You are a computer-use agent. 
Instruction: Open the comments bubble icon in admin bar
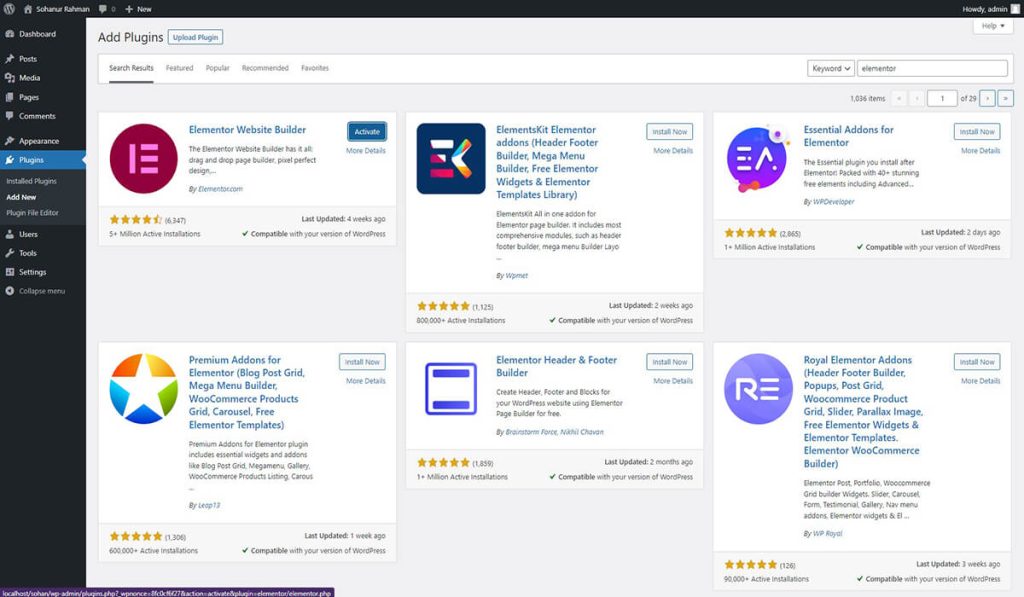(x=103, y=9)
